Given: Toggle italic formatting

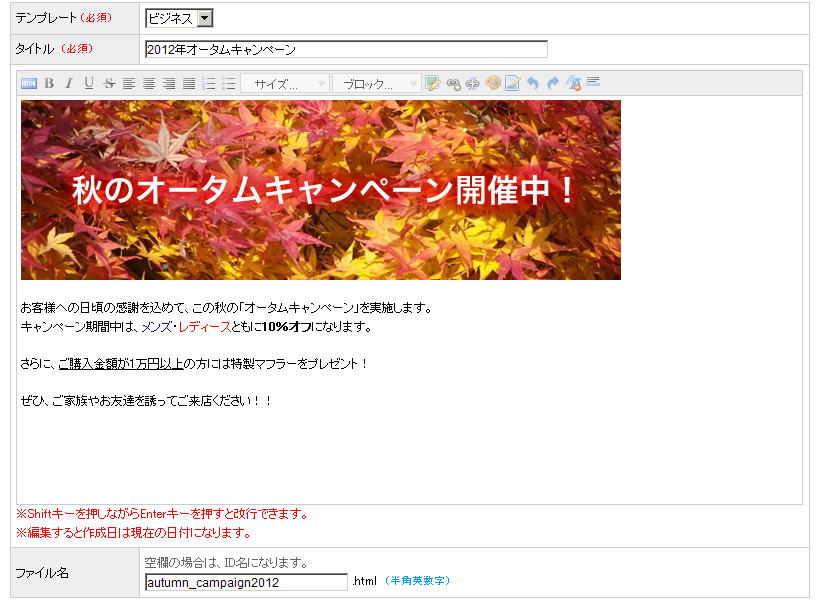Looking at the screenshot, I should point(69,84).
